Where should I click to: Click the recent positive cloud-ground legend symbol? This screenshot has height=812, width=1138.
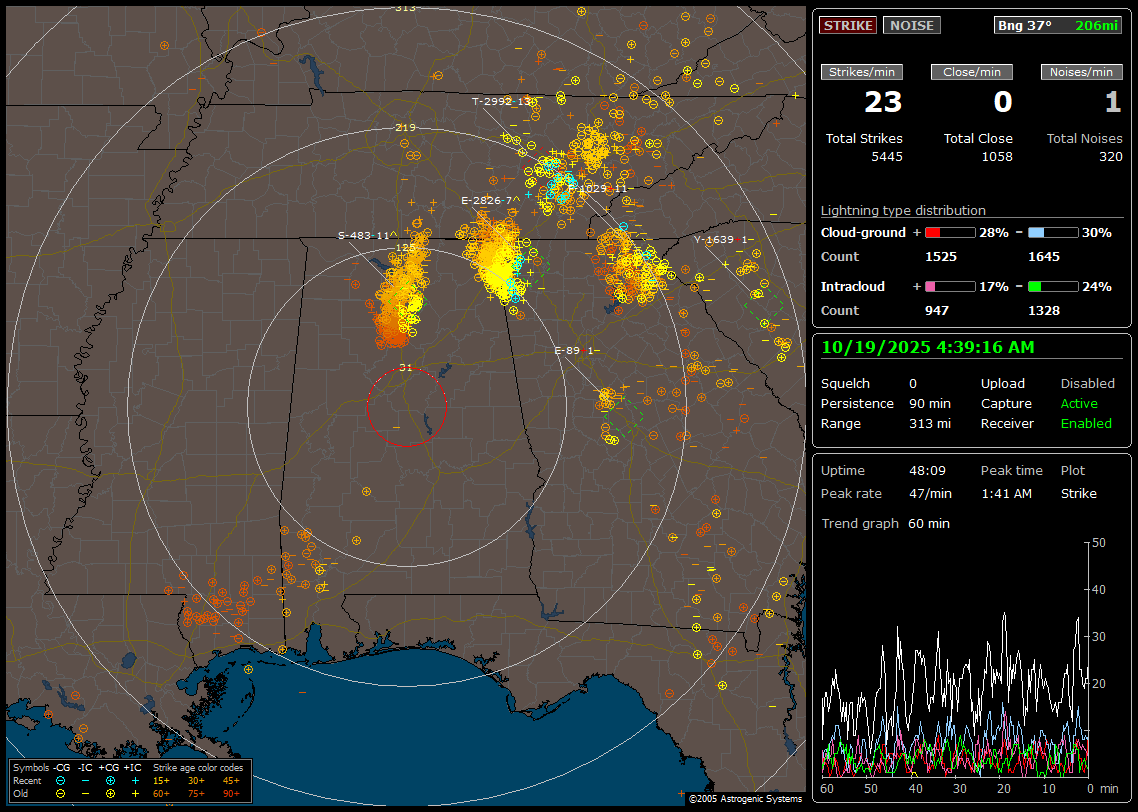(x=109, y=780)
